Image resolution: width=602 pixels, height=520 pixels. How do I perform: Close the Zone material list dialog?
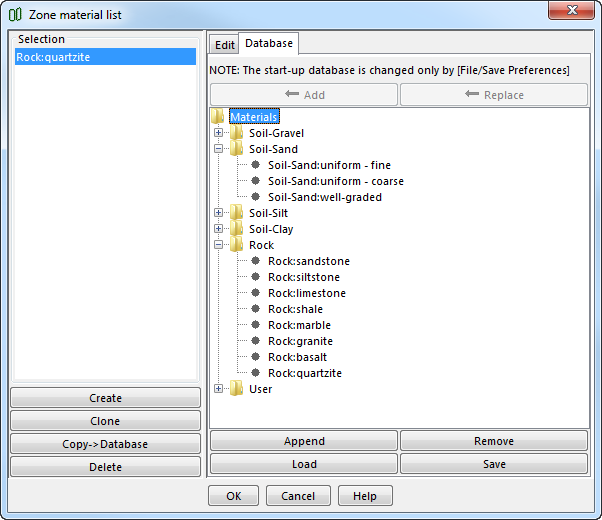tap(572, 10)
